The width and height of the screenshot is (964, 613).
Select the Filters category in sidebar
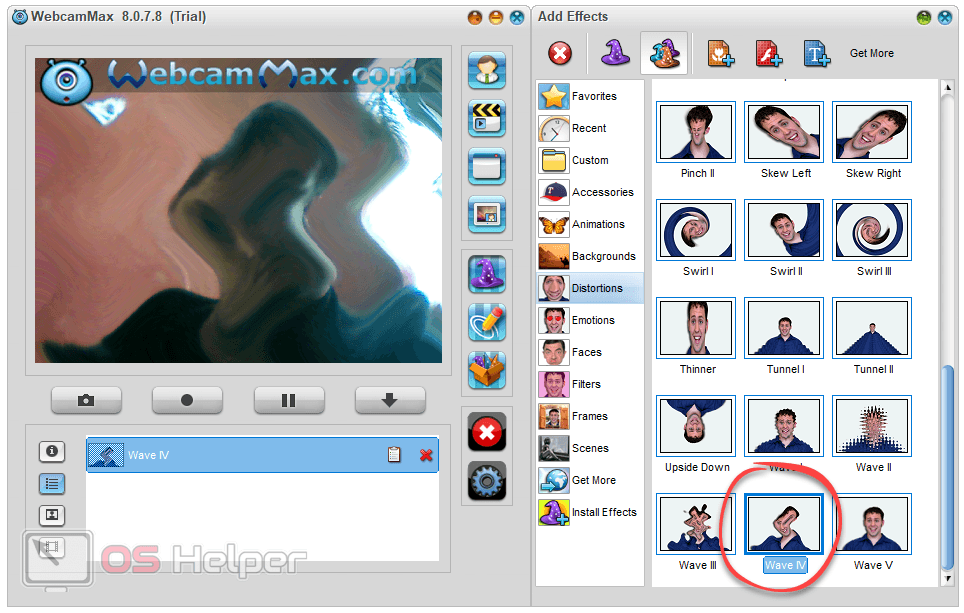point(585,384)
